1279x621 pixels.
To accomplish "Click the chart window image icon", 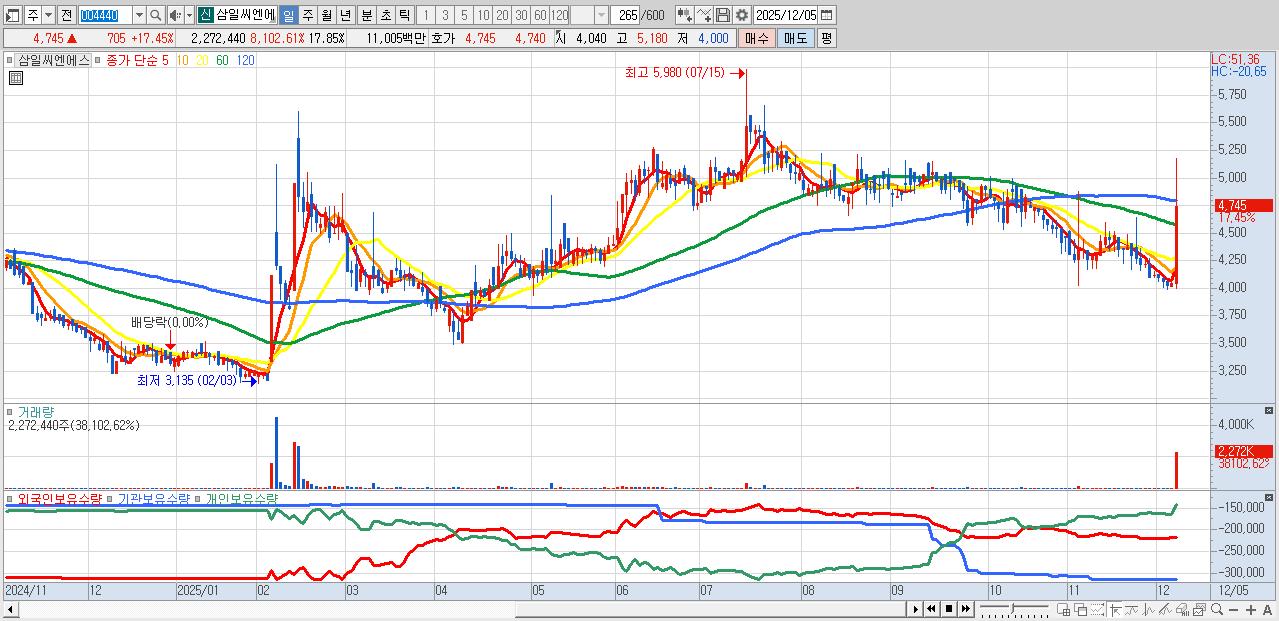I will click(1200, 610).
